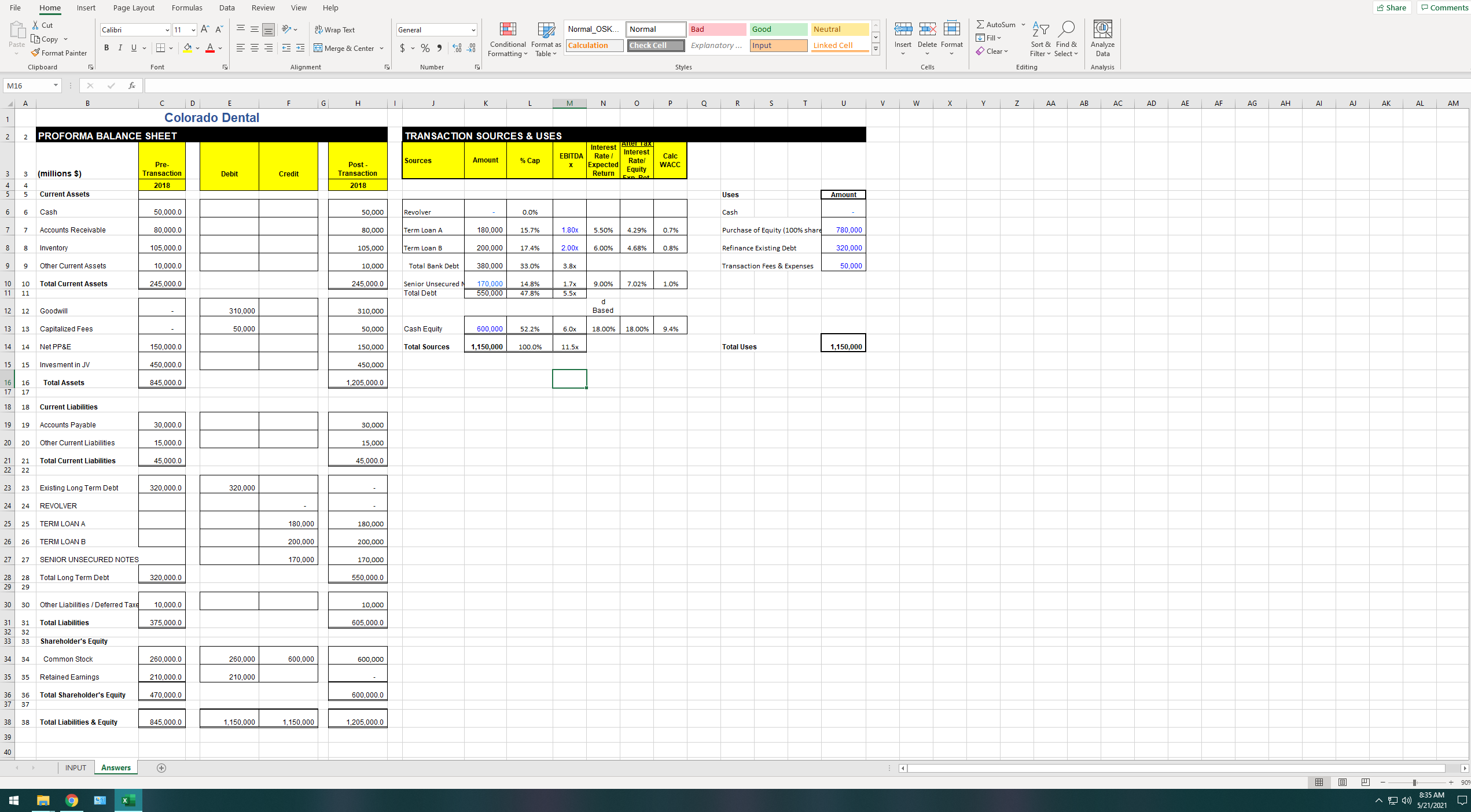Click the Merge & Center icon
This screenshot has width=1471, height=812.
(318, 48)
